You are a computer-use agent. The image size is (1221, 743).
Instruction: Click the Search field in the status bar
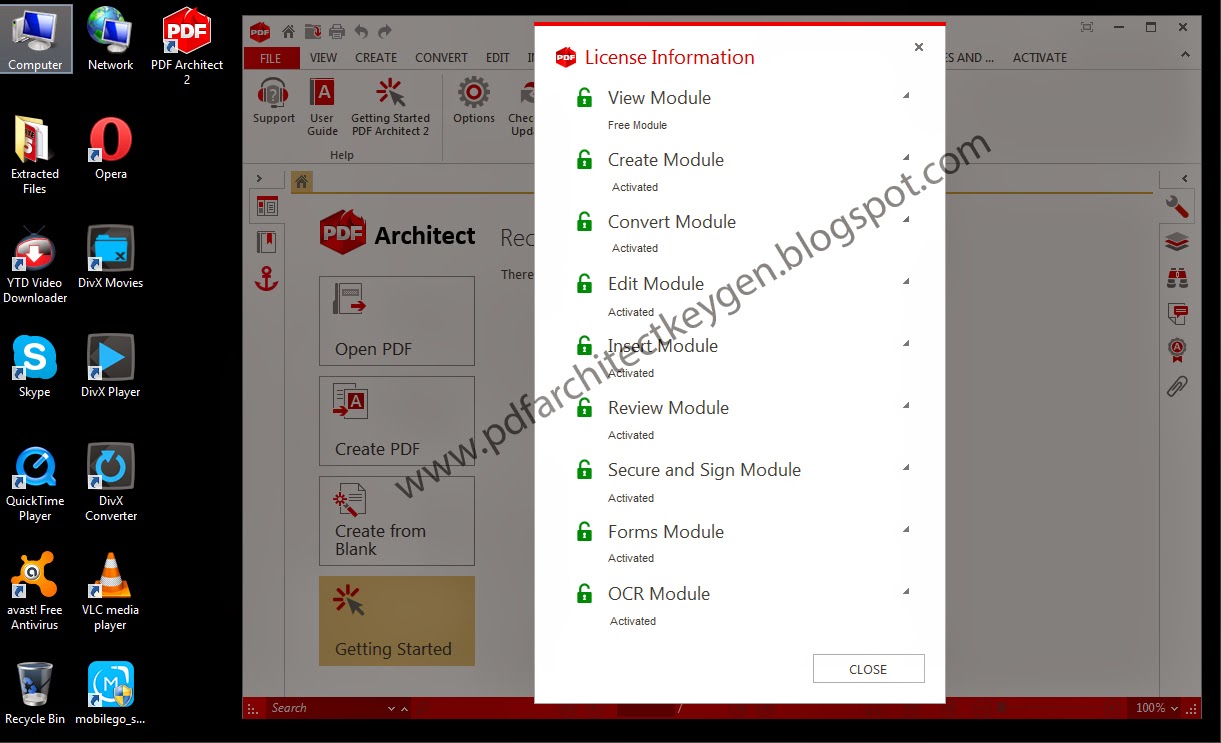pyautogui.click(x=325, y=708)
